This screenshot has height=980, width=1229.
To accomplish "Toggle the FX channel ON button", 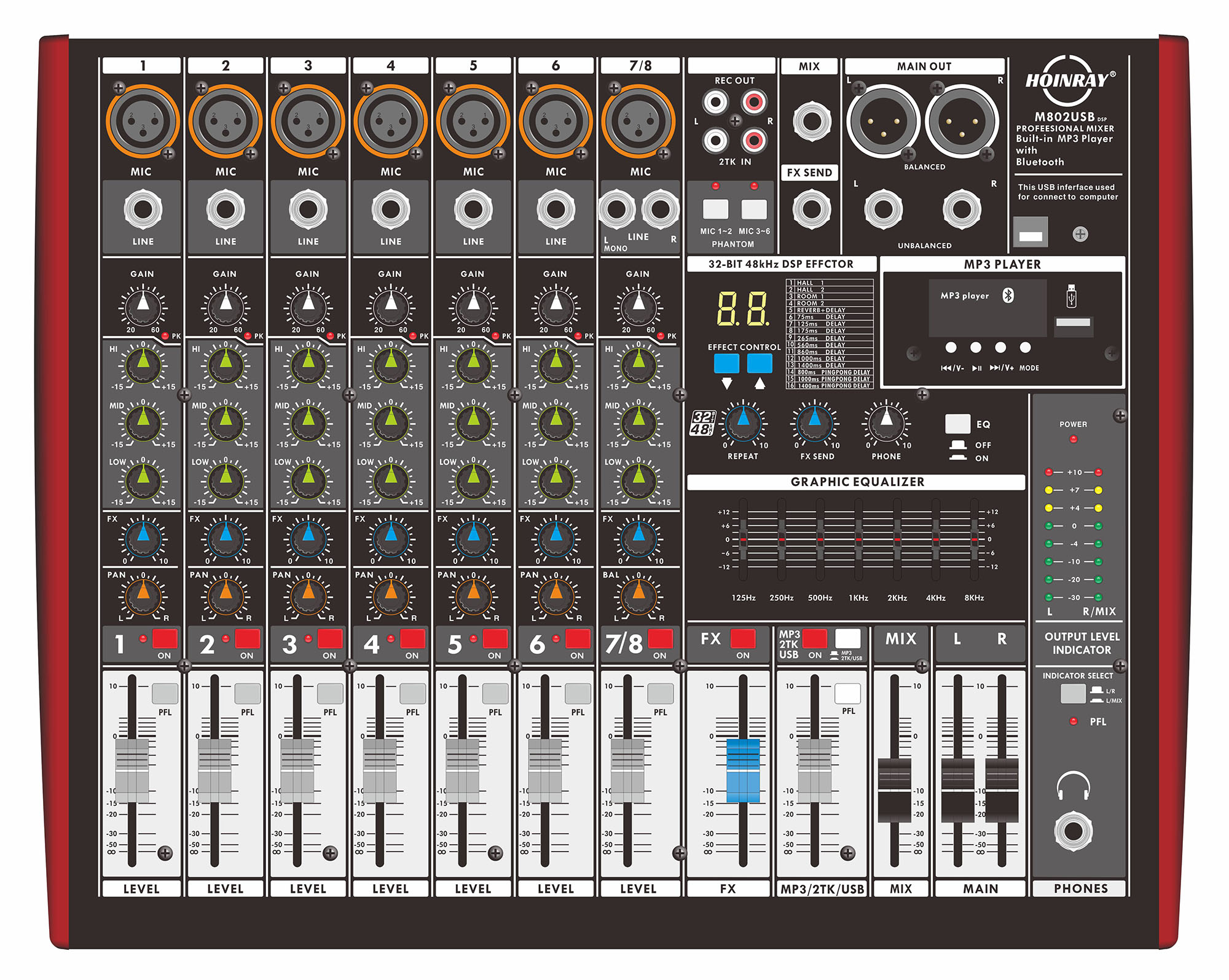I will pos(742,639).
